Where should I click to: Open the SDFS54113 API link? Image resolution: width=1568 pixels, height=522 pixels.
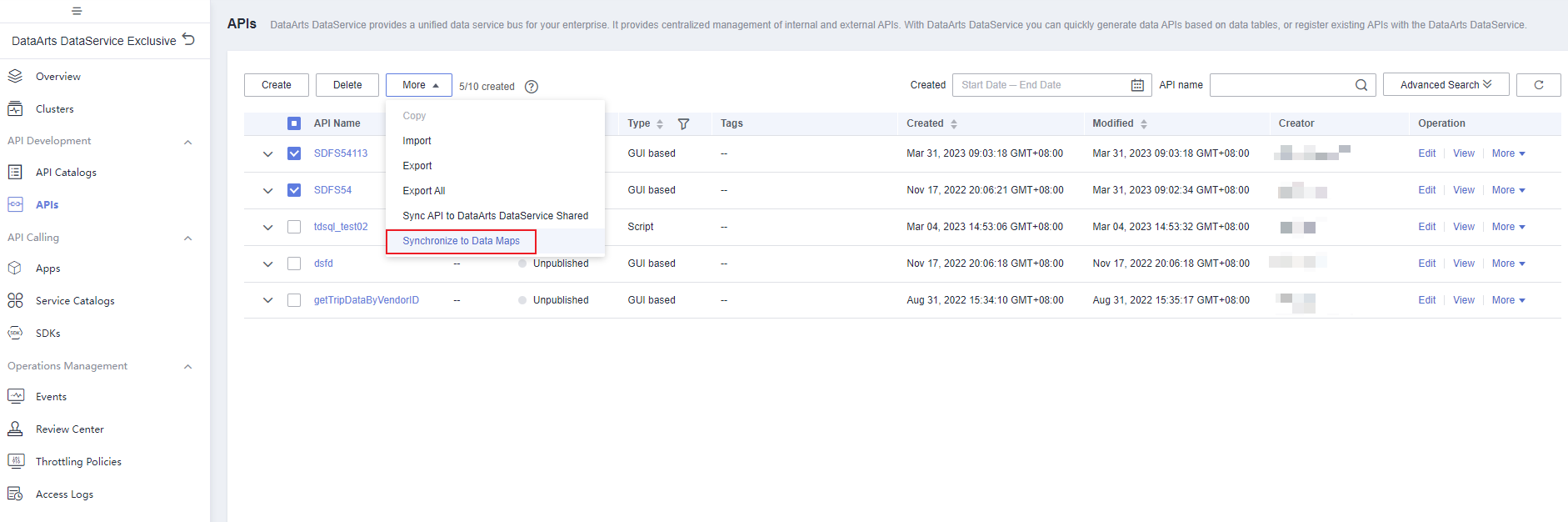(x=341, y=153)
